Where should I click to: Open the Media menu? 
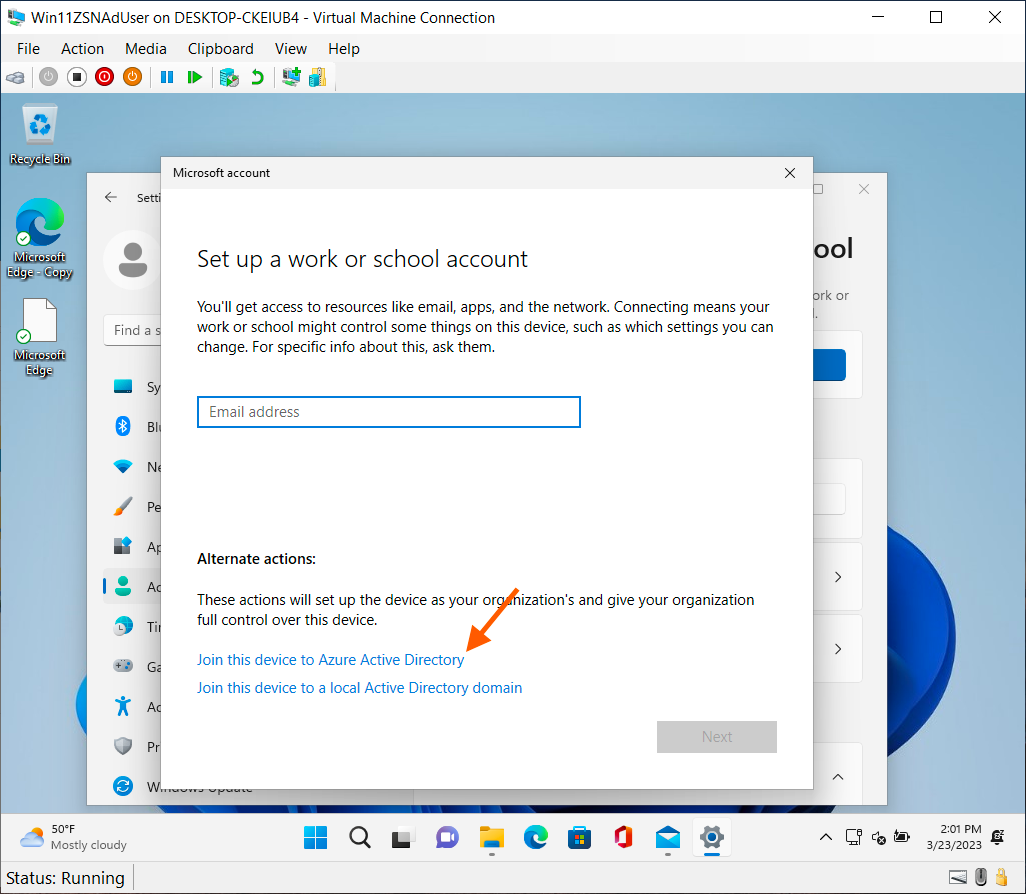click(146, 48)
